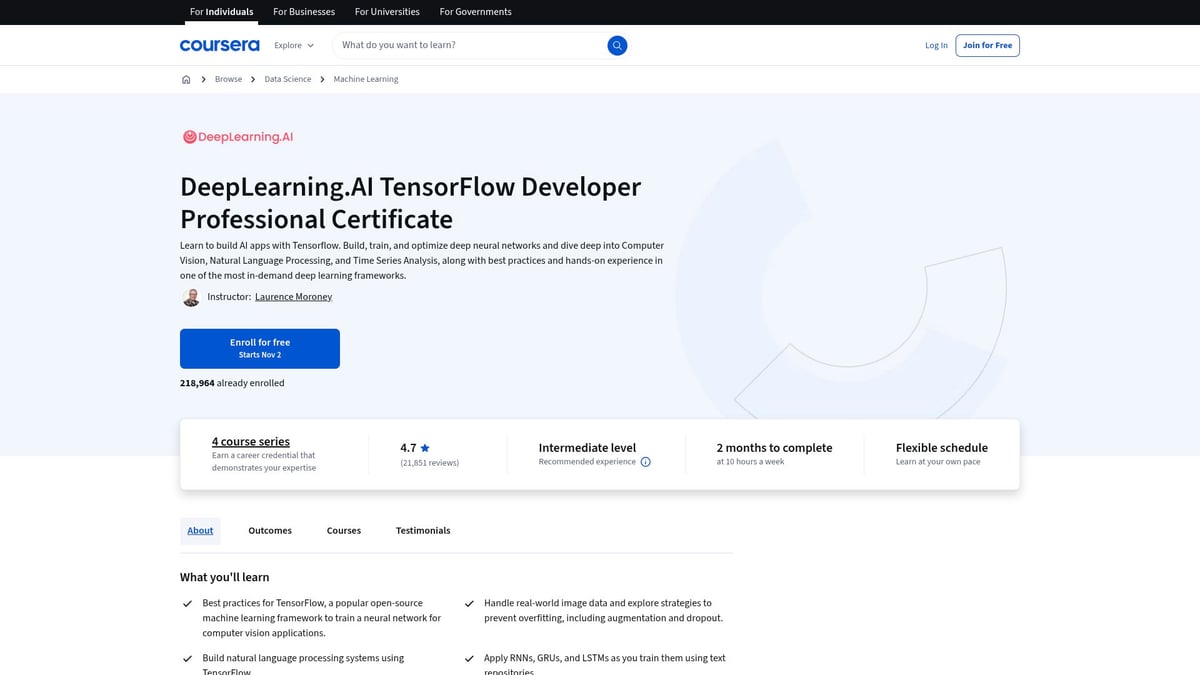Screen dimensions: 1200x675
Task: Go to the home breadcrumb icon
Action: (x=186, y=79)
